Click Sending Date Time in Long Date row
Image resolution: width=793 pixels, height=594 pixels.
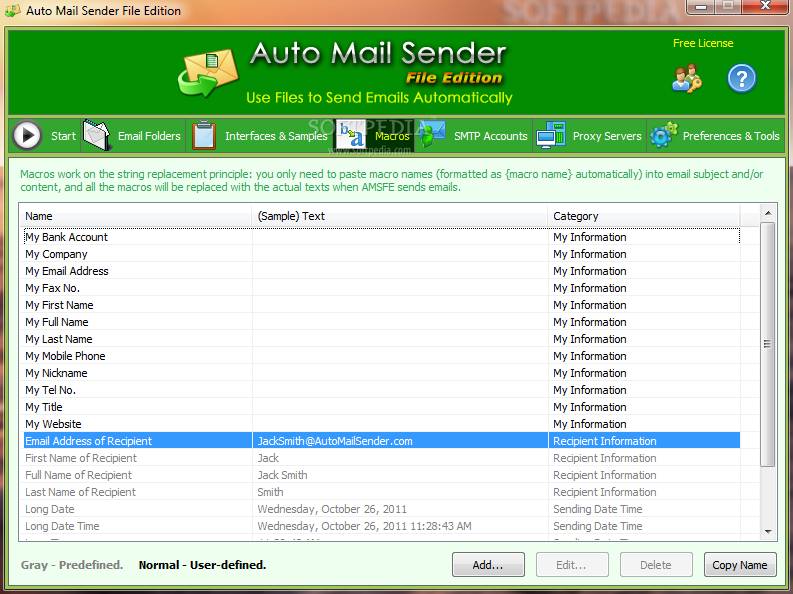coord(597,509)
